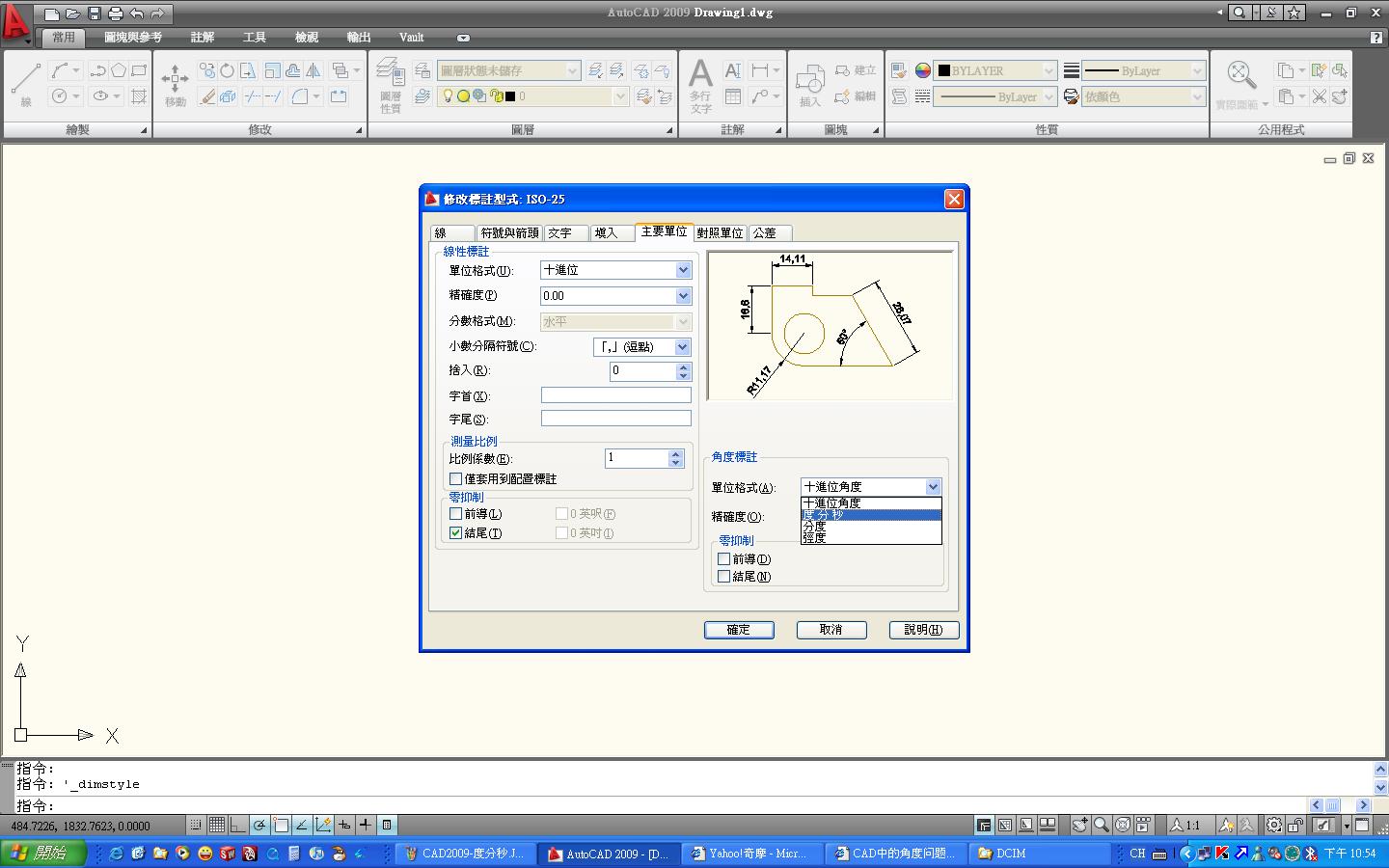Screen dimensions: 1389x868
Task: Toggle the grid display icon in the status bar
Action: 216,825
